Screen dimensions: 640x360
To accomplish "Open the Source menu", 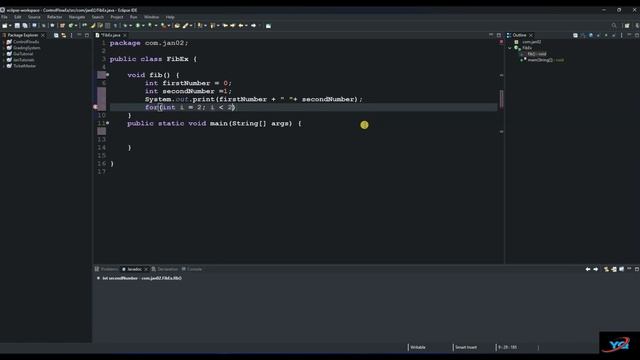I will [34, 17].
